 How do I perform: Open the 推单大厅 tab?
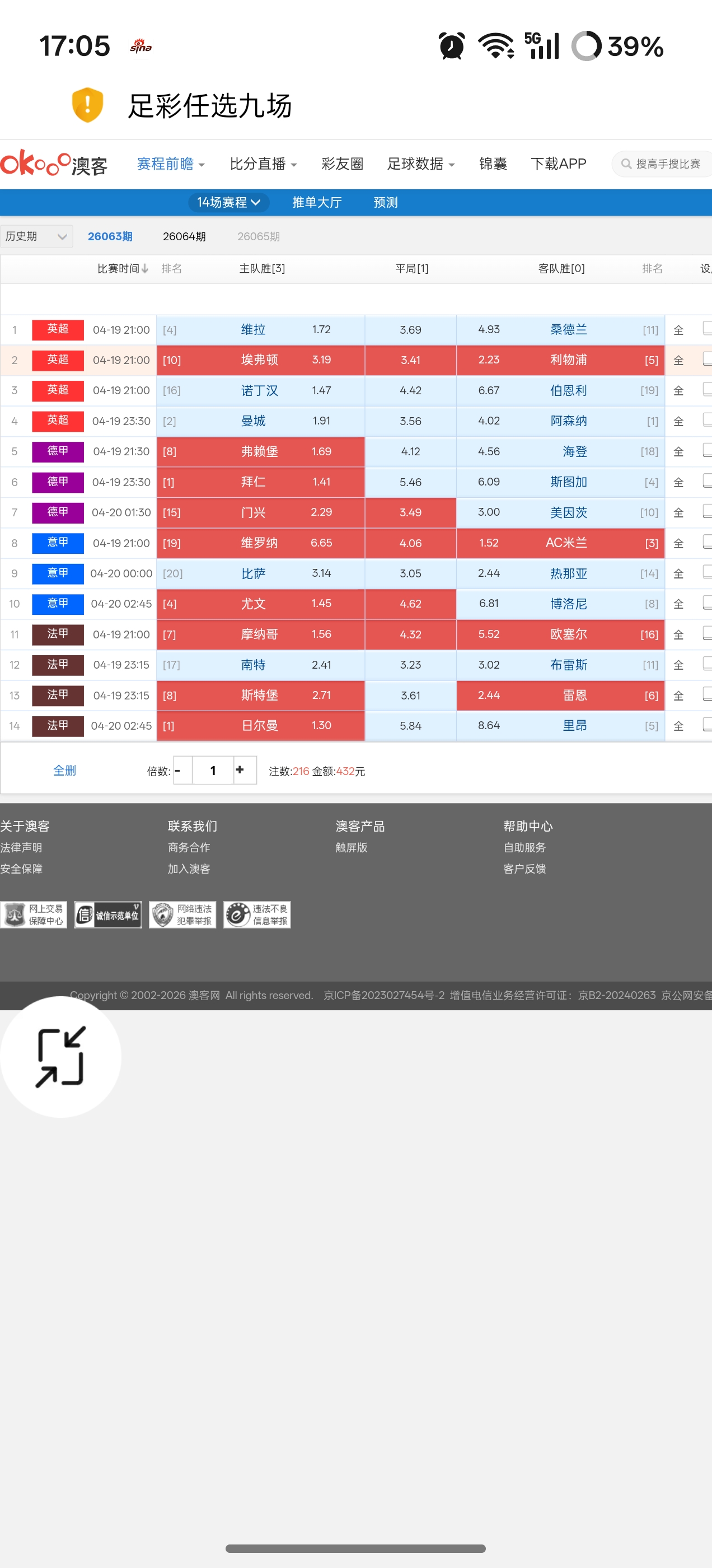(317, 202)
